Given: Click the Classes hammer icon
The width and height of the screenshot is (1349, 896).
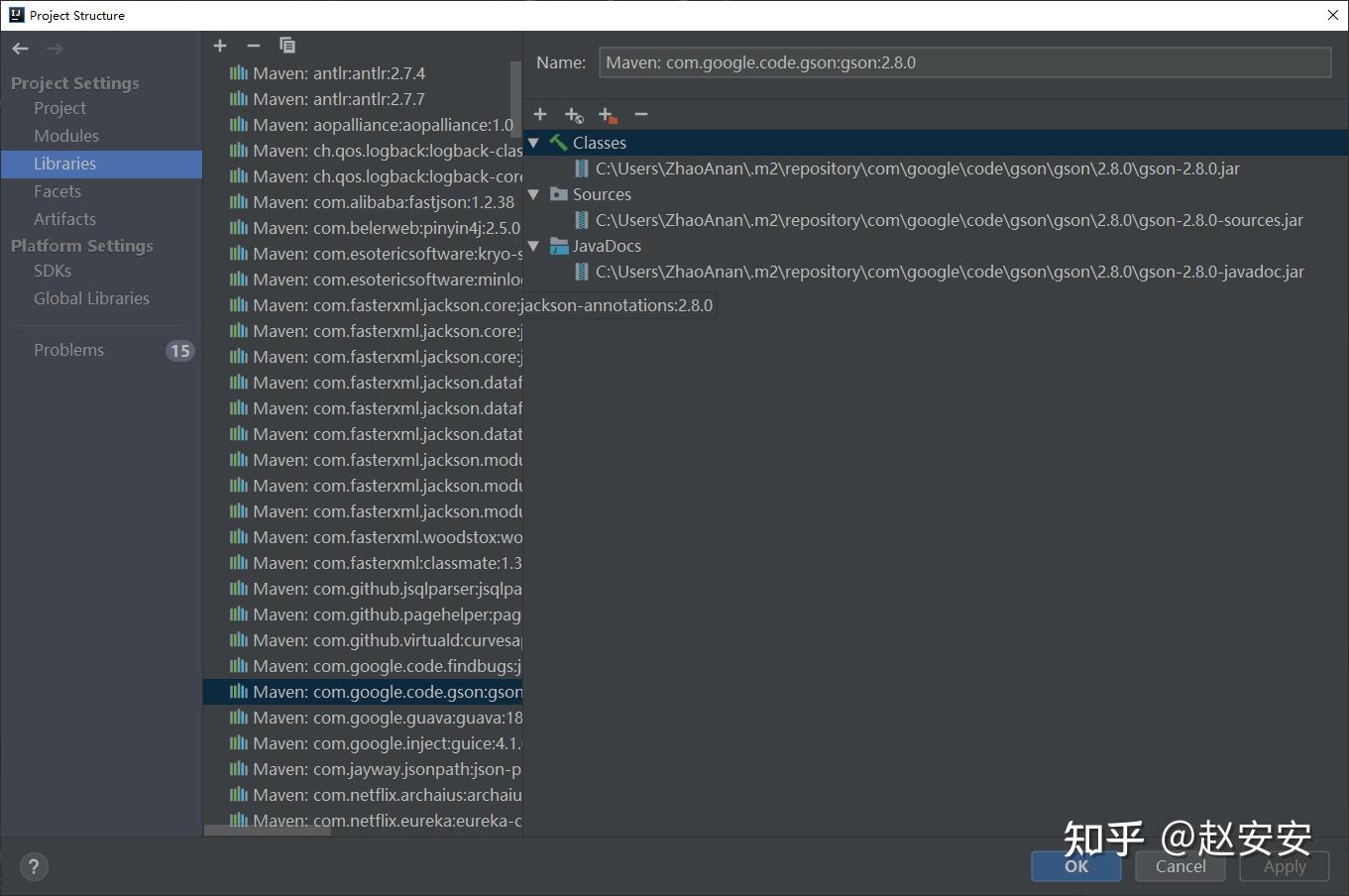Looking at the screenshot, I should [559, 143].
